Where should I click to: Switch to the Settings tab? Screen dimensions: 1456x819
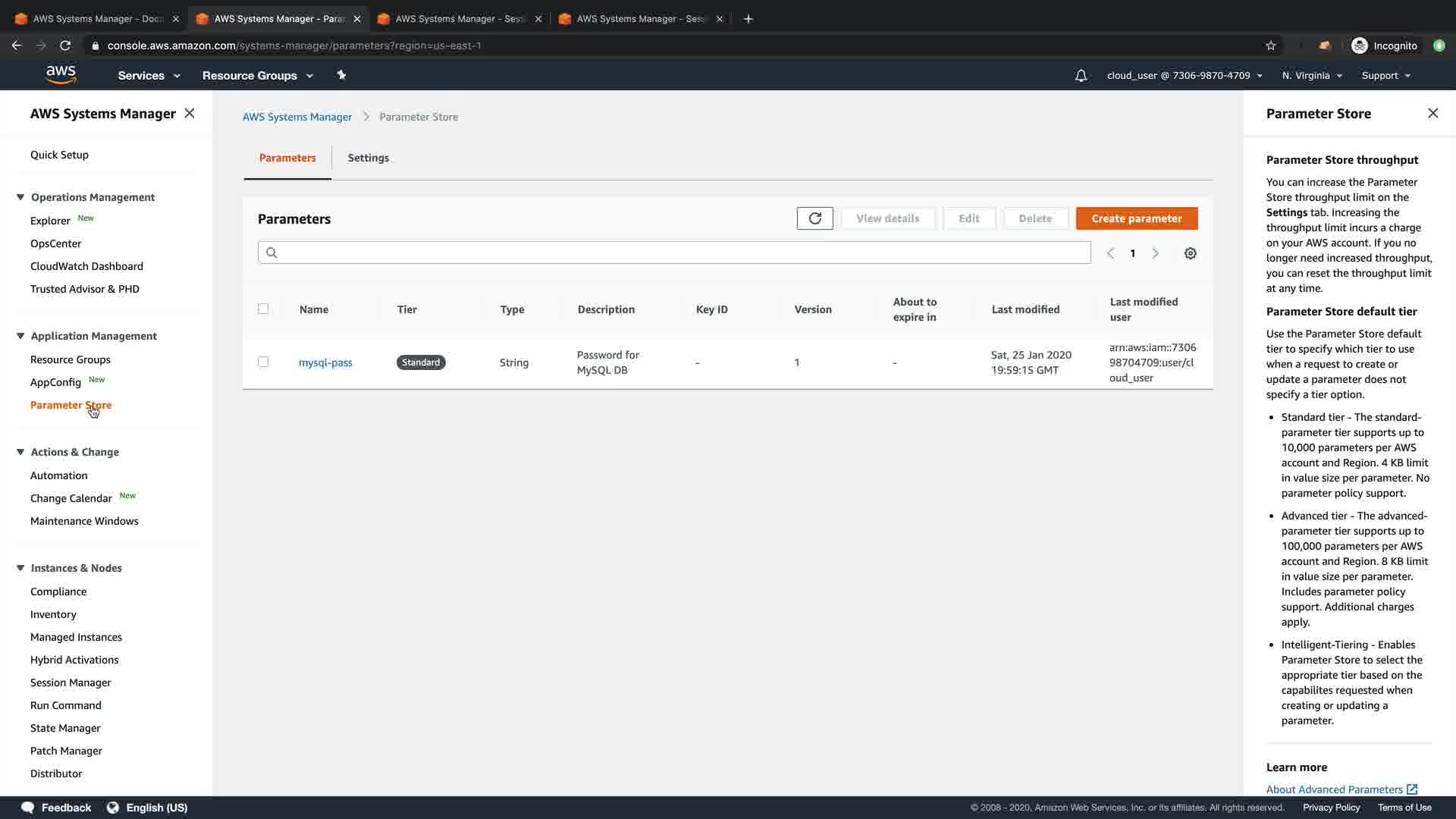[368, 158]
